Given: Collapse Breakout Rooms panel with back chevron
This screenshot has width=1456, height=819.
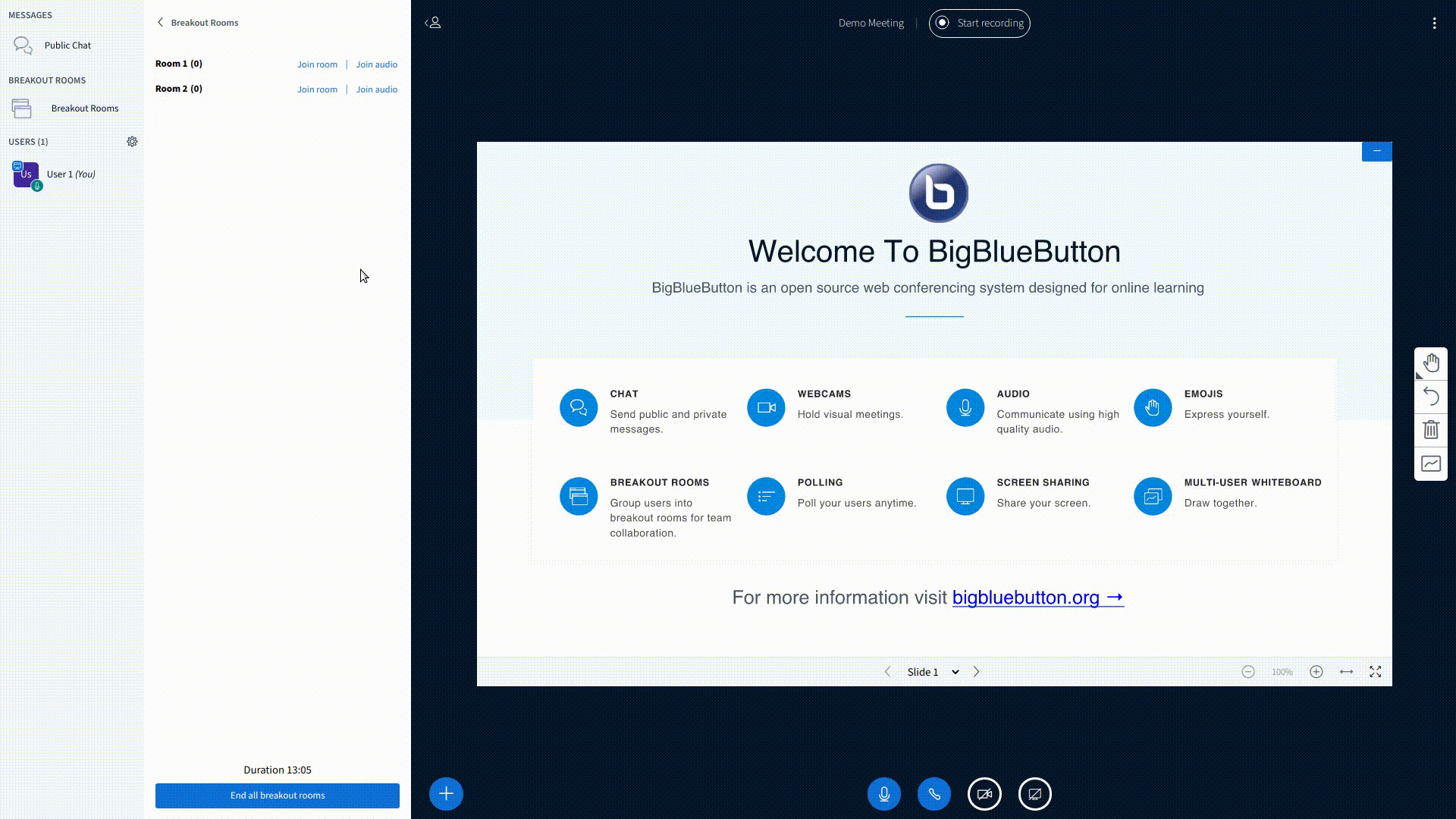Looking at the screenshot, I should click(x=161, y=23).
